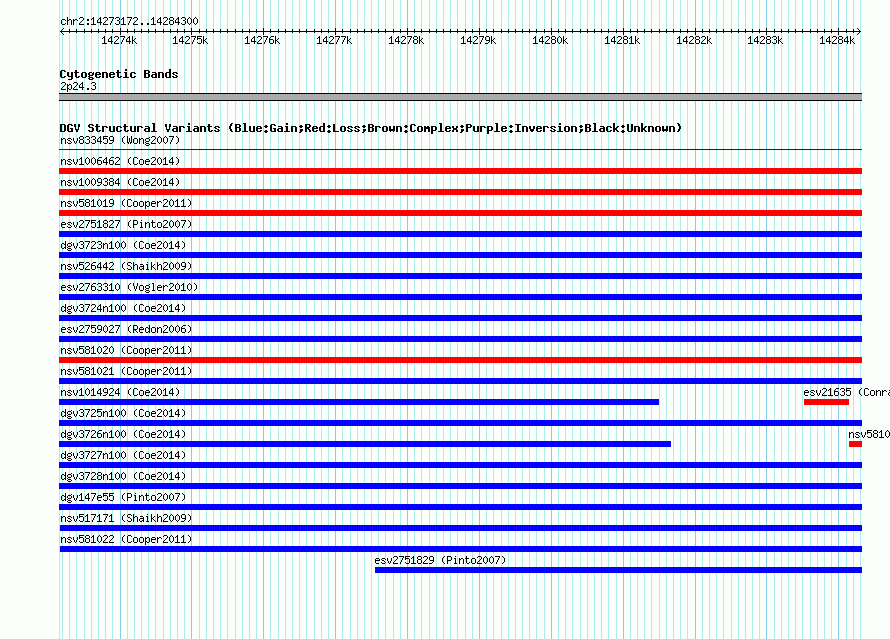Open the dgv3725n100 (Coe2014) label
This screenshot has height=639, width=890.
(123, 413)
